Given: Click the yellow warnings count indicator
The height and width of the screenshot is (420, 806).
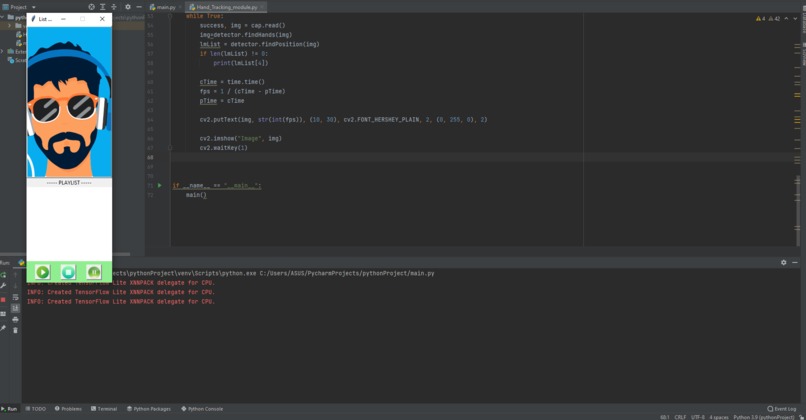Looking at the screenshot, I should point(760,19).
